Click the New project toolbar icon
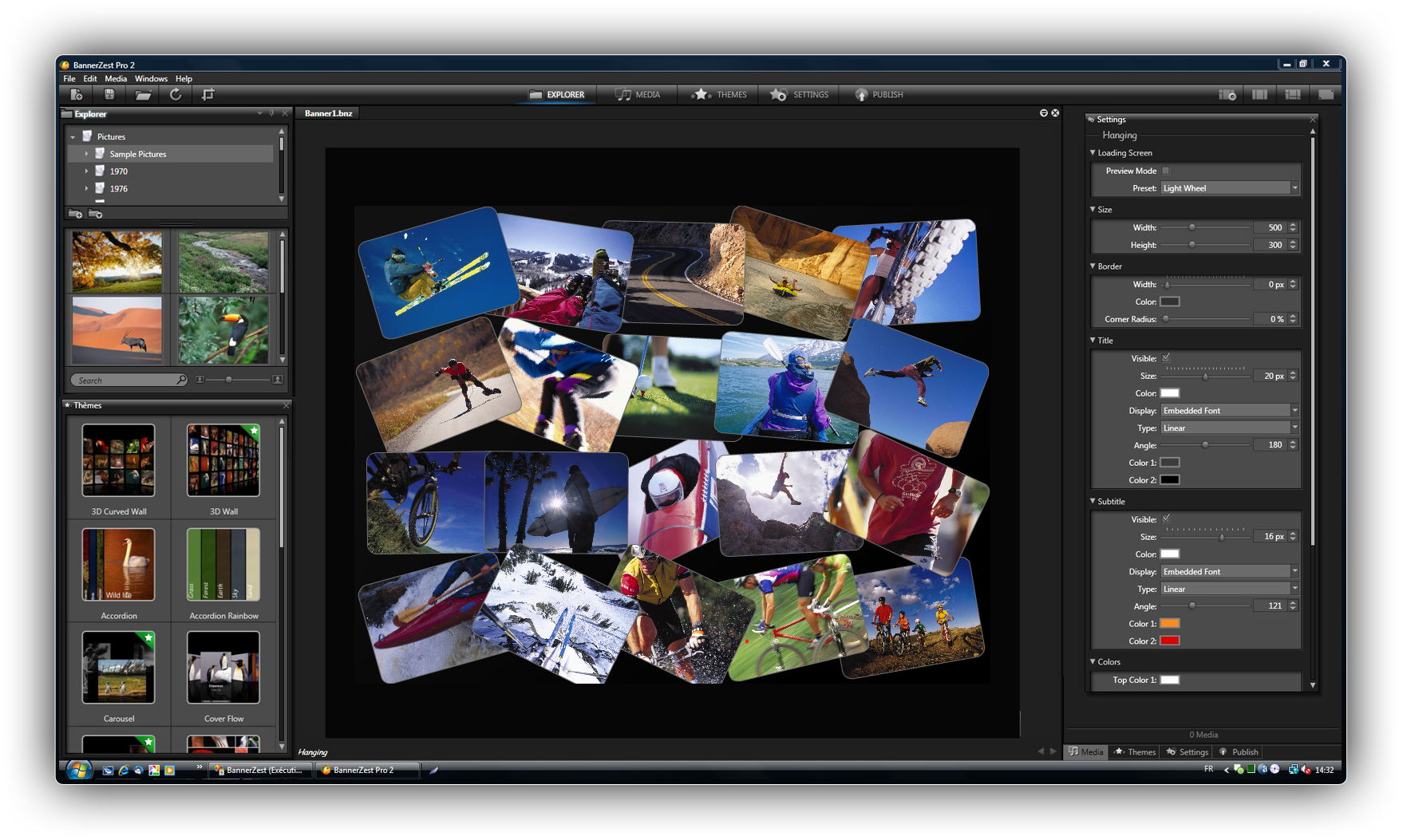 point(77,95)
